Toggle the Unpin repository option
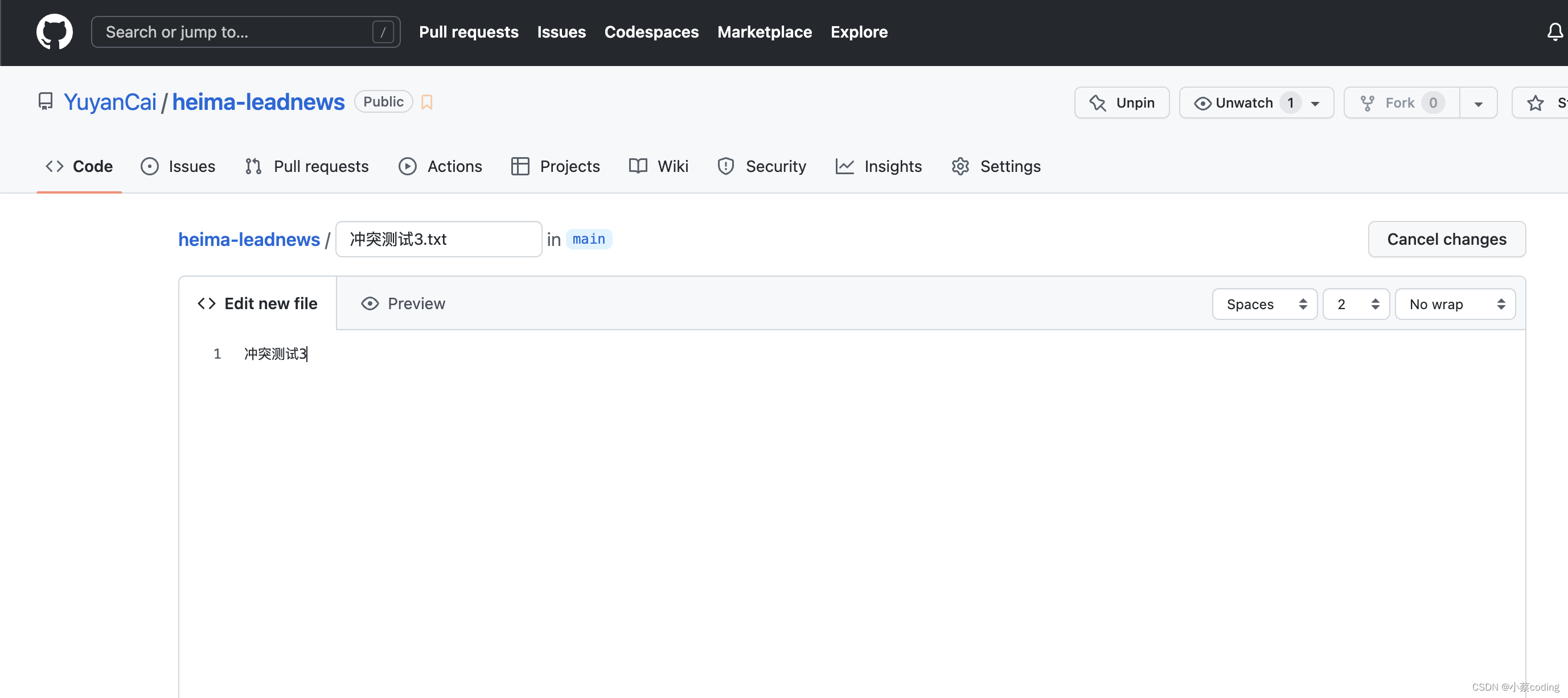This screenshot has width=1568, height=698. pyautogui.click(x=1122, y=101)
